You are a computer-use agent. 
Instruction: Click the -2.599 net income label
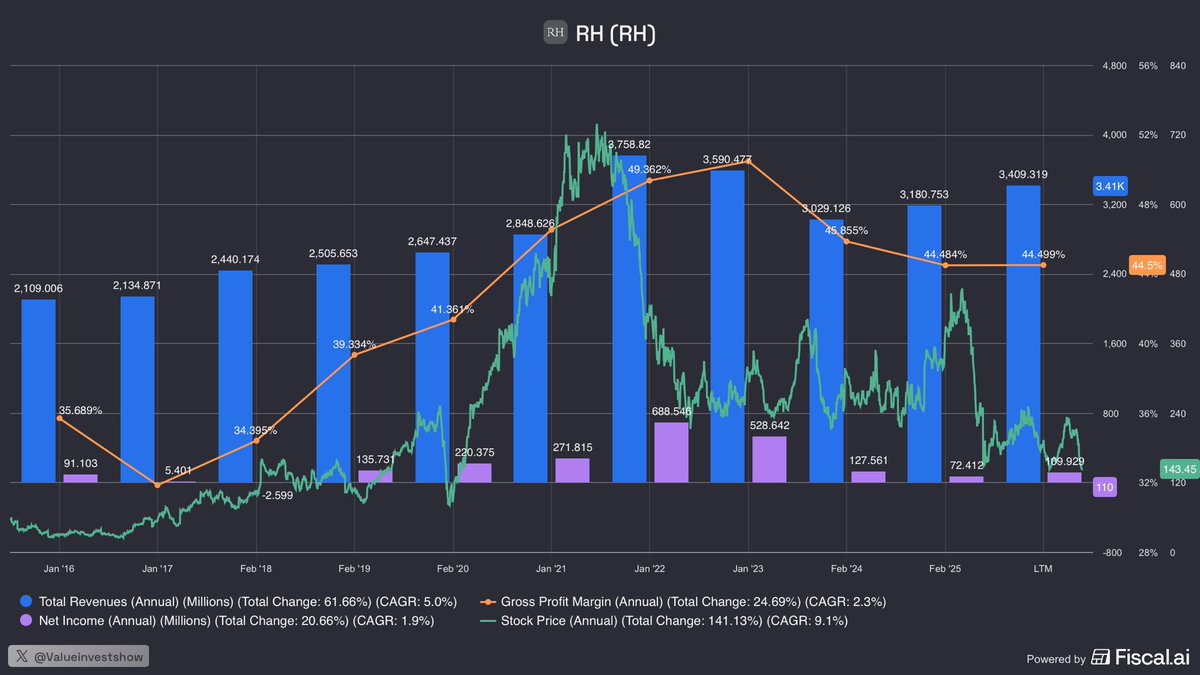[x=276, y=496]
